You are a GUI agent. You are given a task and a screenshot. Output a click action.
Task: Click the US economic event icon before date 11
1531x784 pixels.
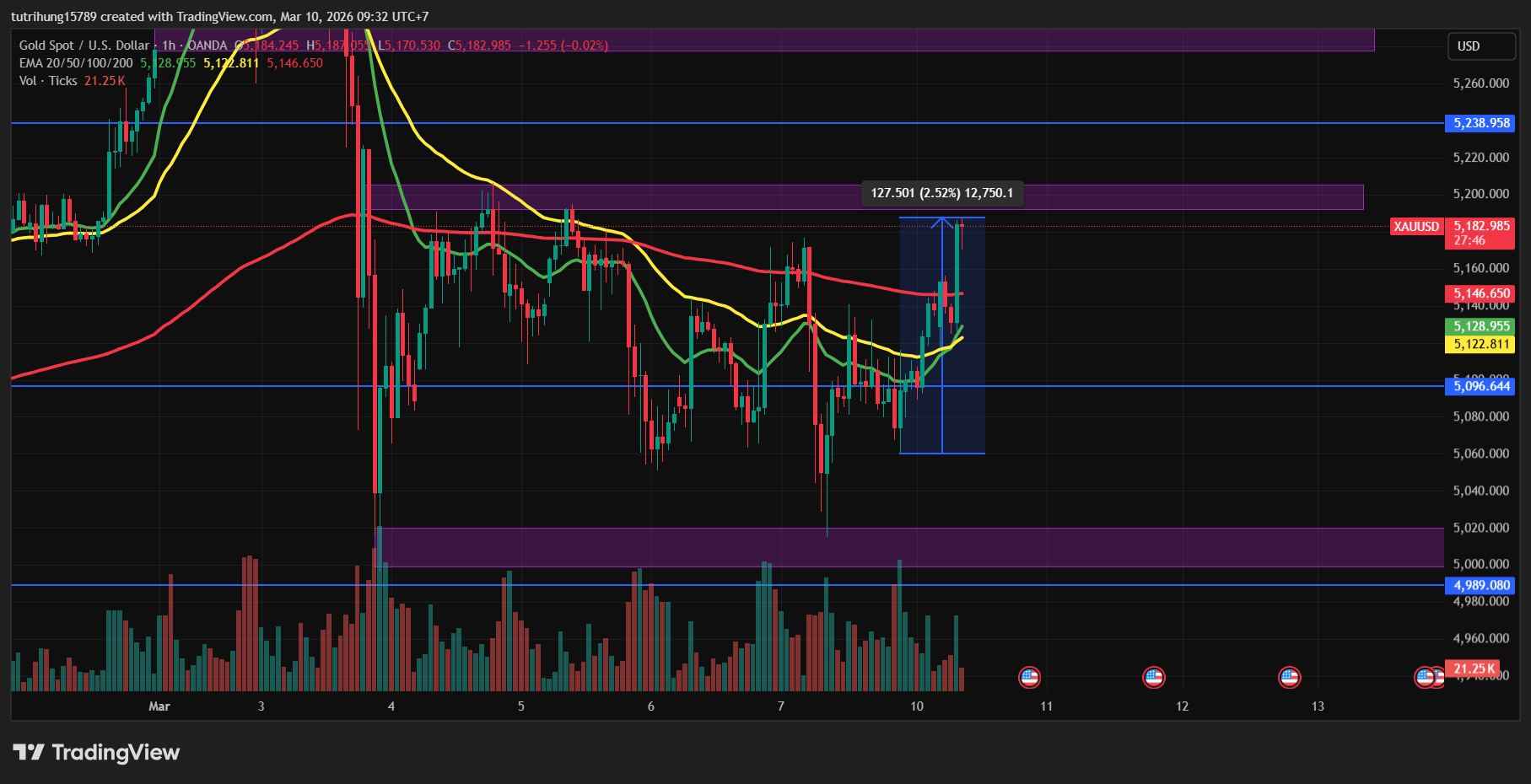click(x=1029, y=677)
